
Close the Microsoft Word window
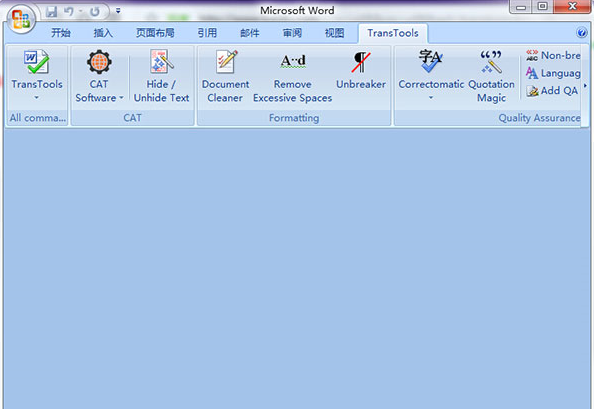pos(572,7)
